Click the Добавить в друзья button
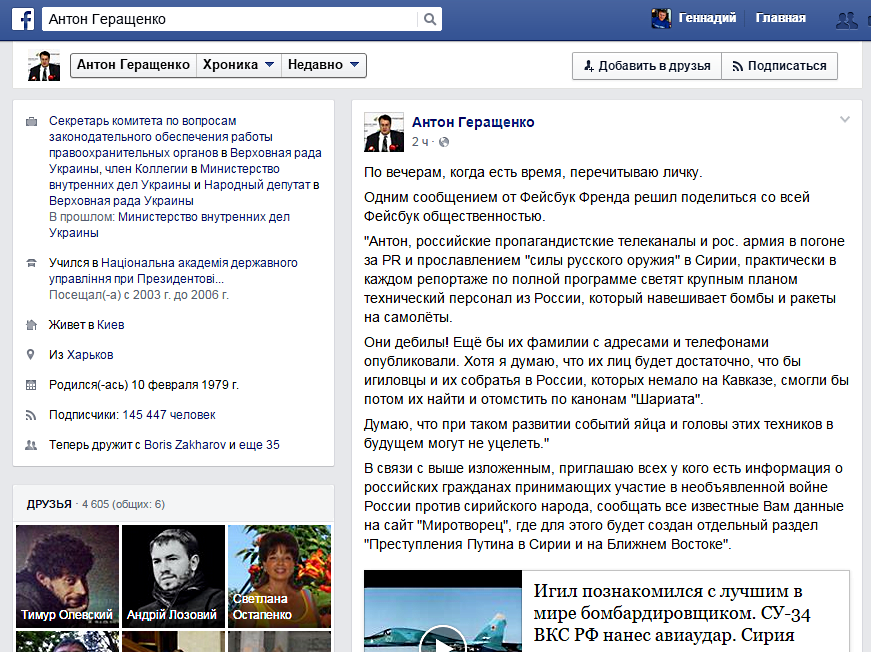The height and width of the screenshot is (652, 871). click(x=646, y=66)
